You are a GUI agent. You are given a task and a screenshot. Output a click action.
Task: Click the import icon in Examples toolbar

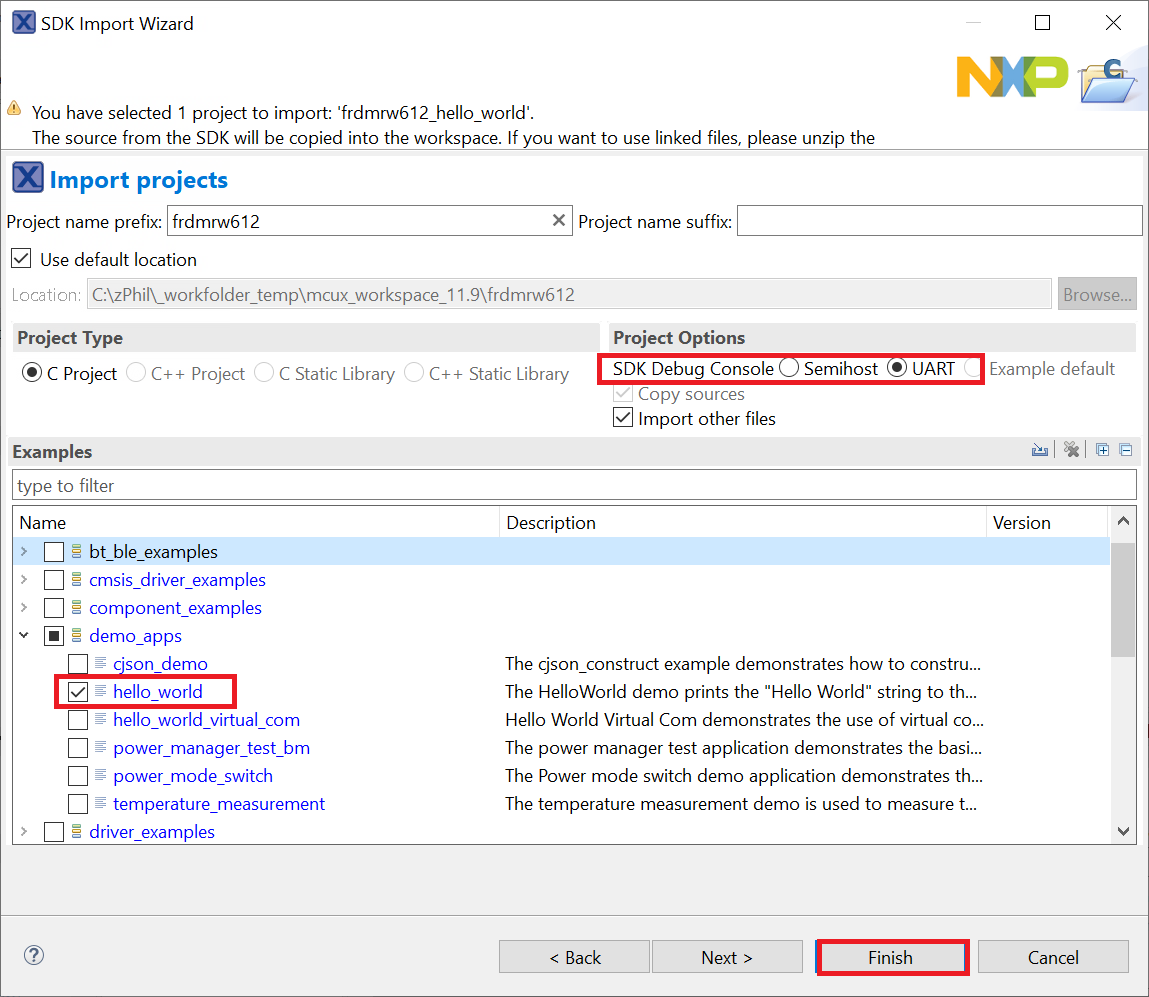click(1040, 451)
